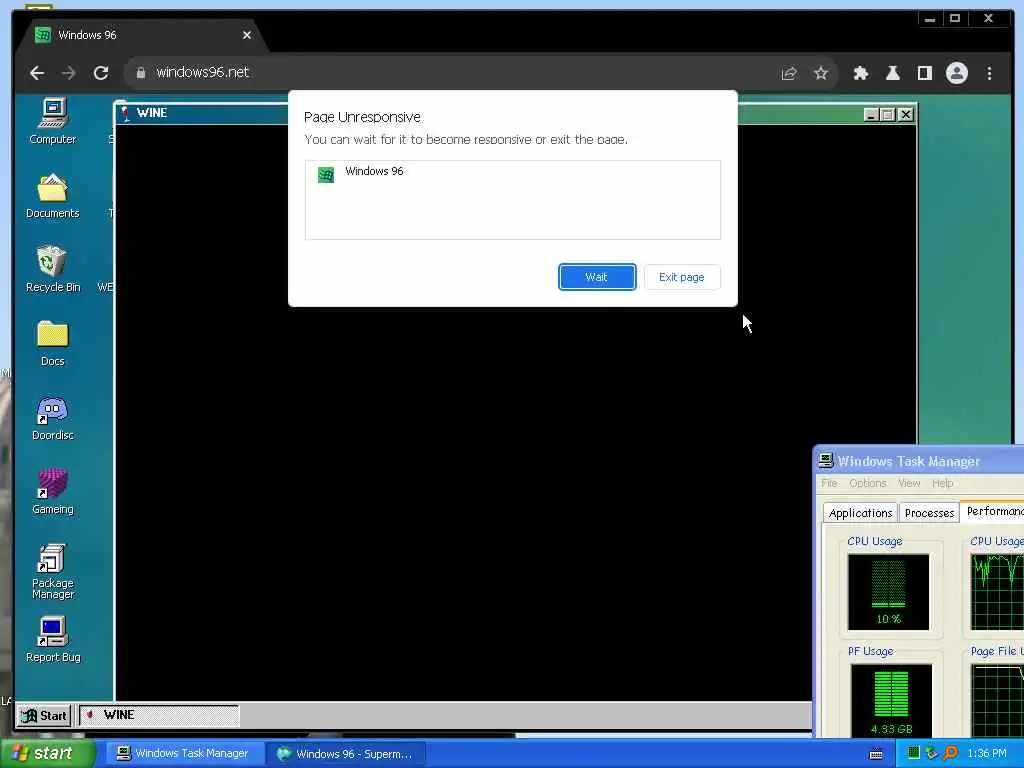This screenshot has width=1024, height=768.
Task: Open Task Manager Options menu
Action: click(x=868, y=483)
